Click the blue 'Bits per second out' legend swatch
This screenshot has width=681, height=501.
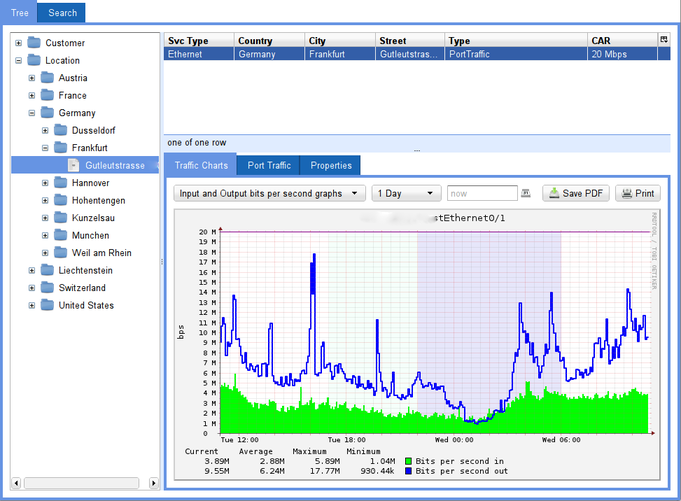point(408,470)
